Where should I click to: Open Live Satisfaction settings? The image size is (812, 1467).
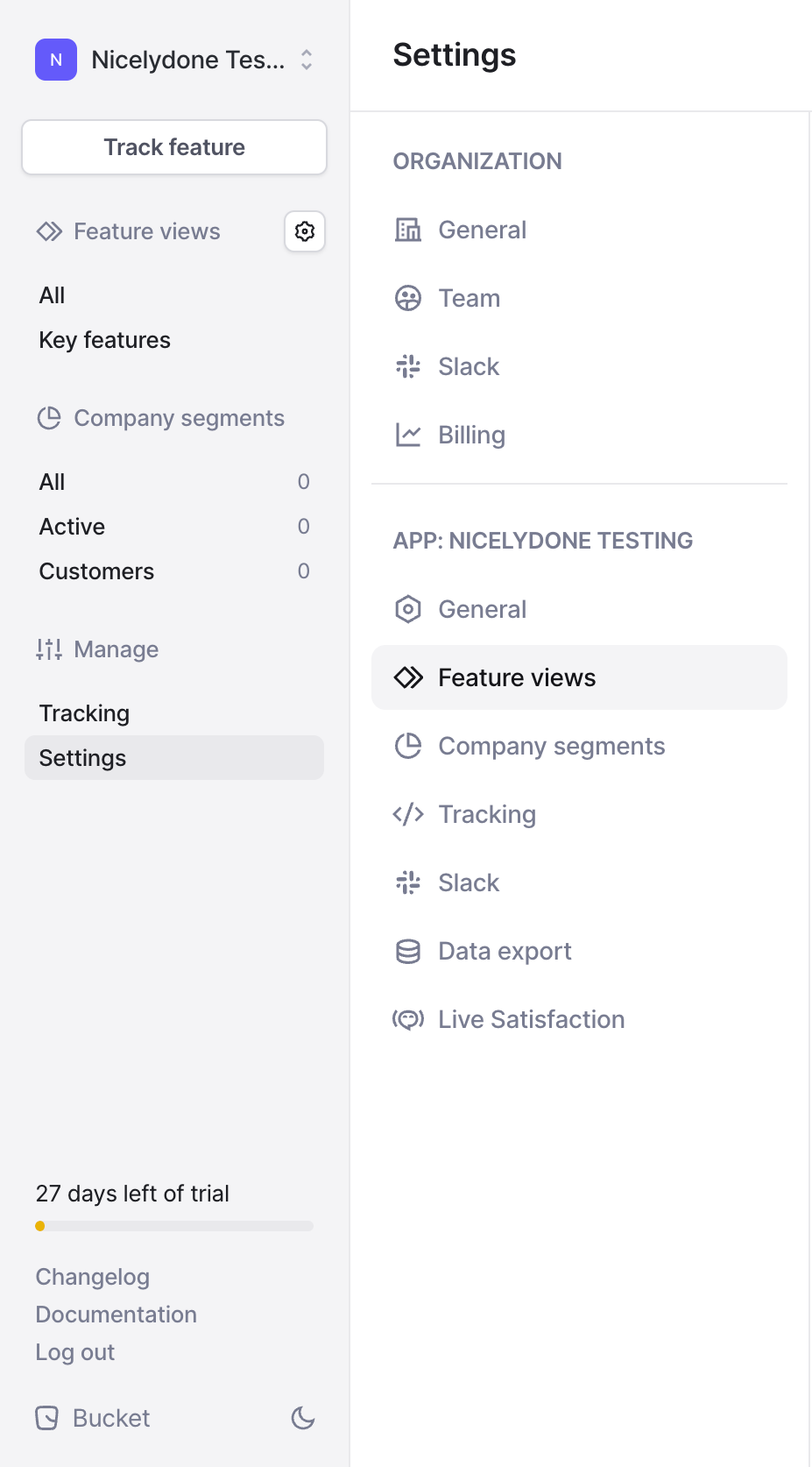point(579,1019)
